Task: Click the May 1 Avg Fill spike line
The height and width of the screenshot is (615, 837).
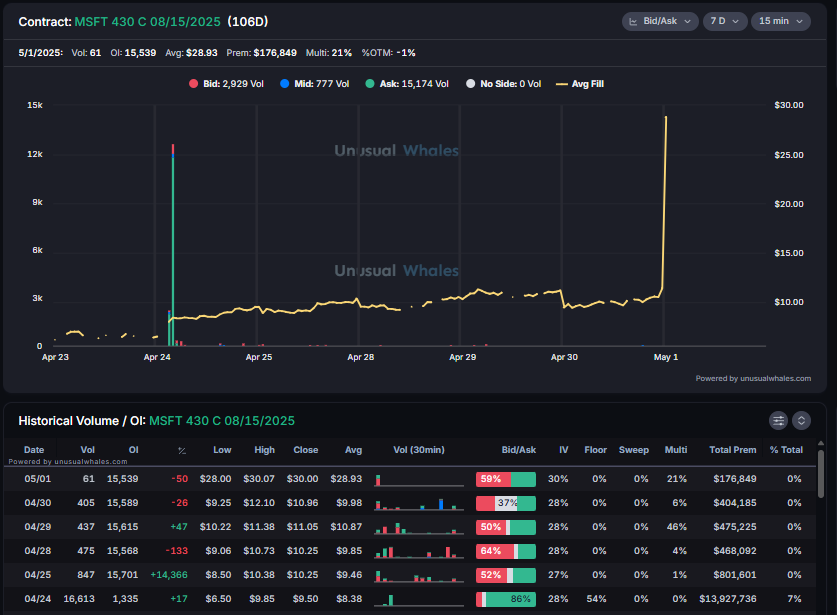Action: click(665, 203)
